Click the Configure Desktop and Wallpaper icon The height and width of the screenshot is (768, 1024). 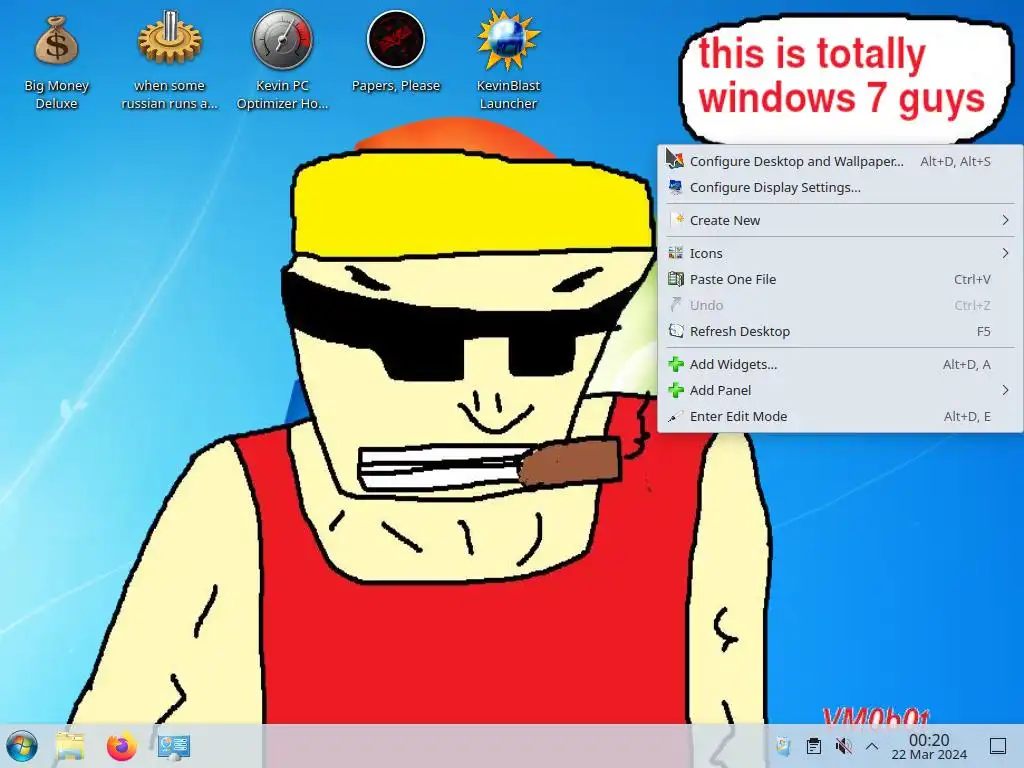coord(675,159)
